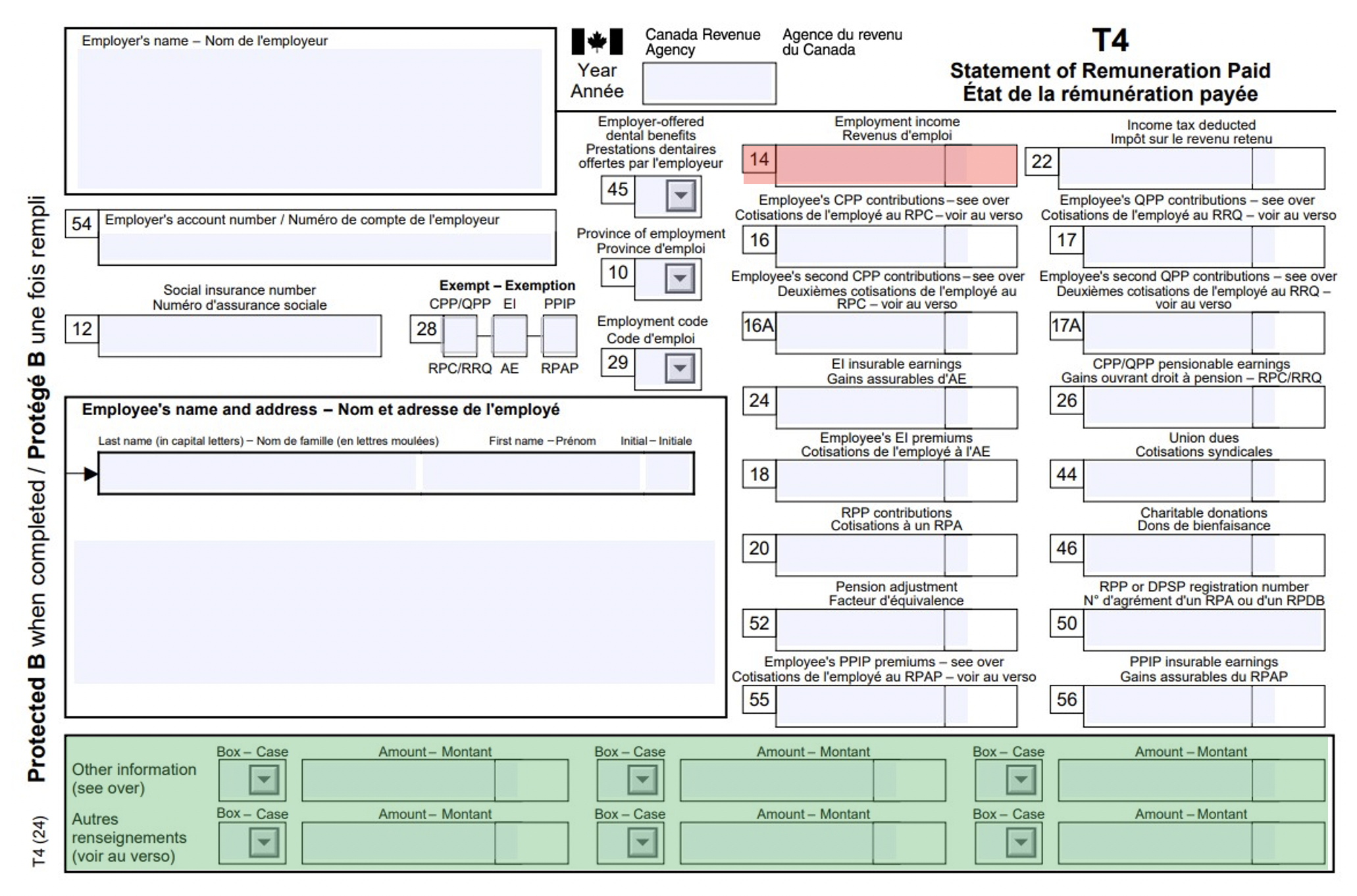
Task: Click the box 22 income tax deducted field
Action: pos(1191,168)
